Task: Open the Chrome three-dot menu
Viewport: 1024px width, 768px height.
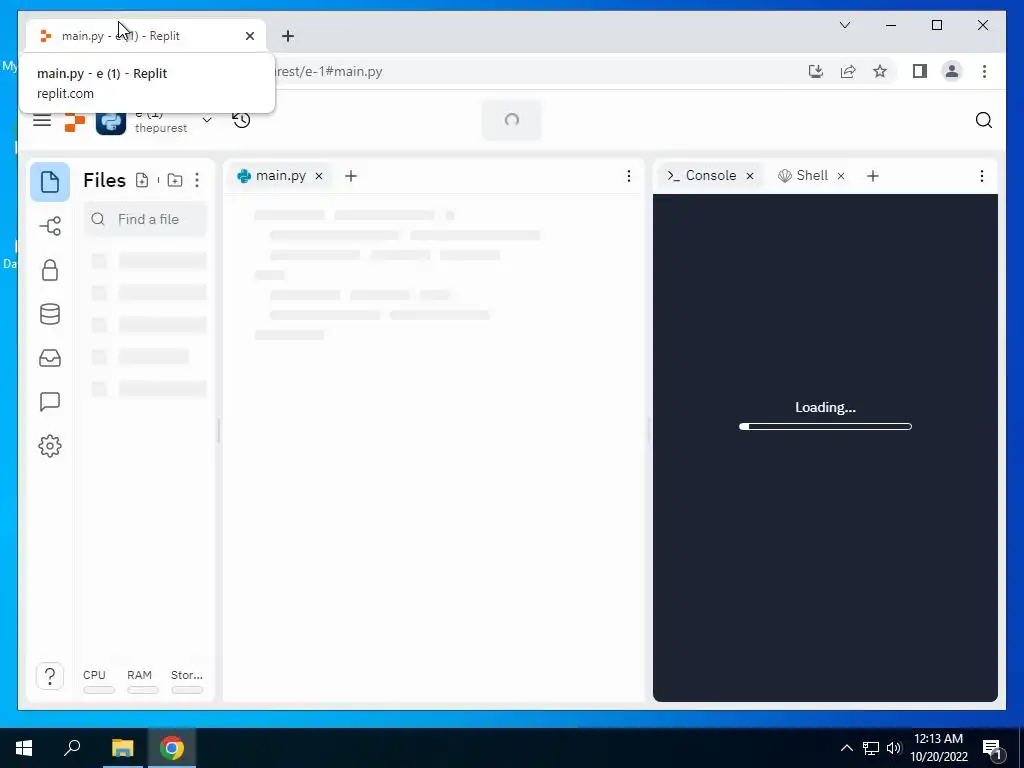Action: (x=984, y=71)
